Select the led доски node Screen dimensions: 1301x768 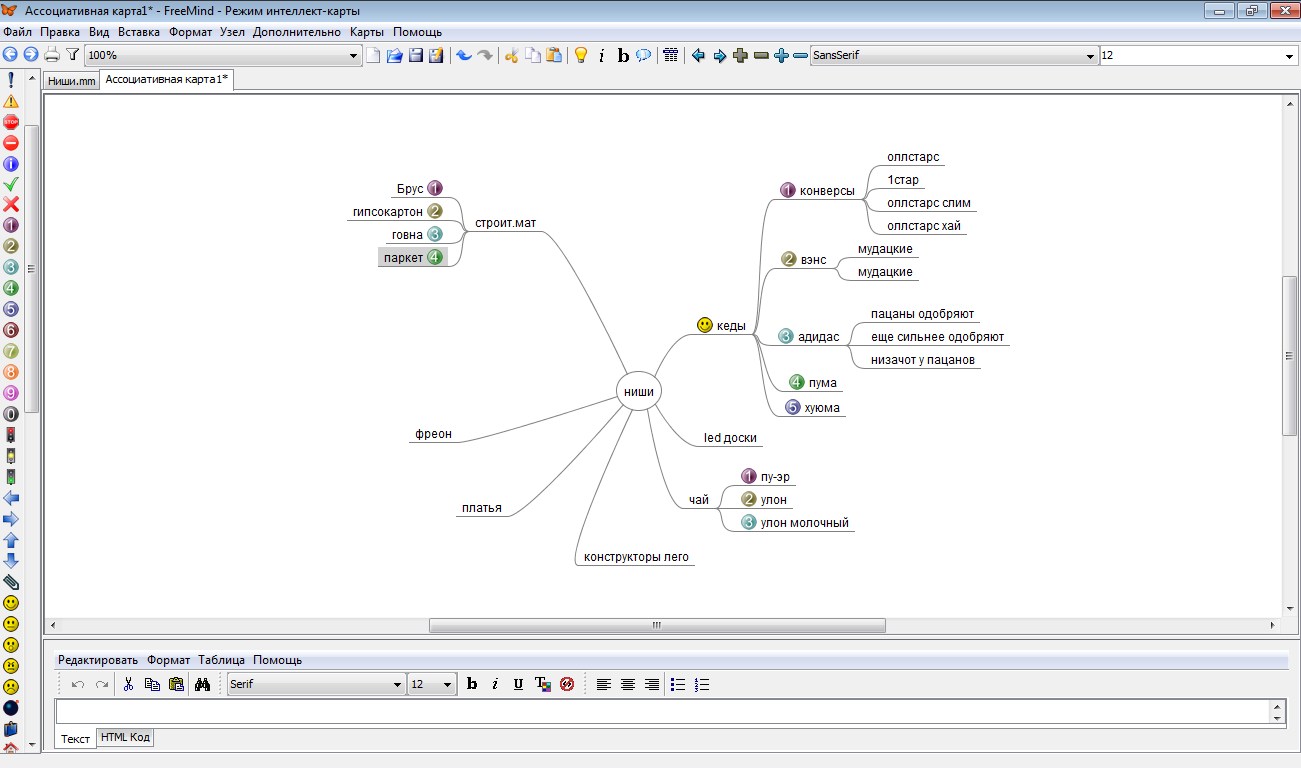730,438
